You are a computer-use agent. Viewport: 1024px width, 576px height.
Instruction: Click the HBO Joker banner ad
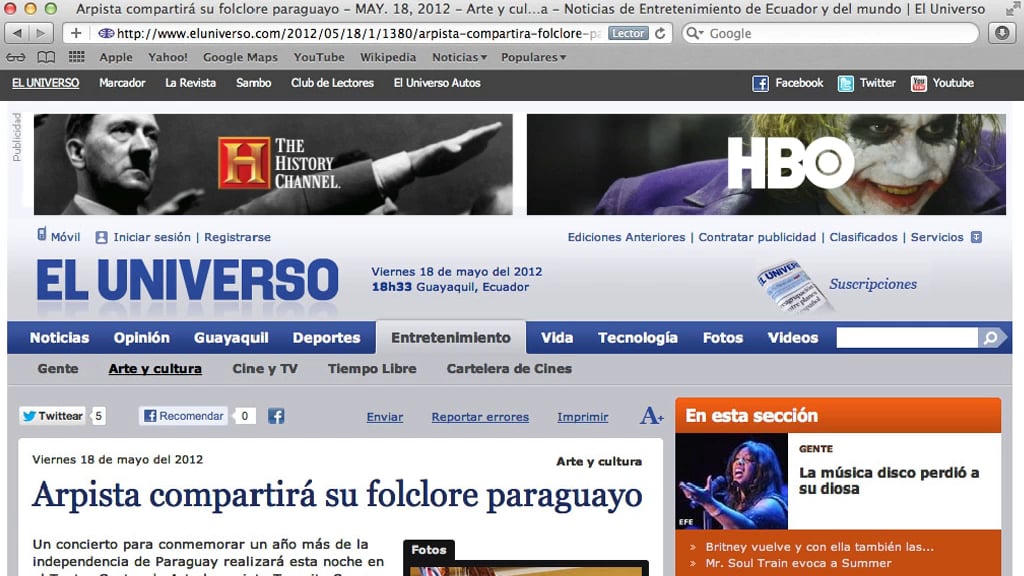[766, 165]
